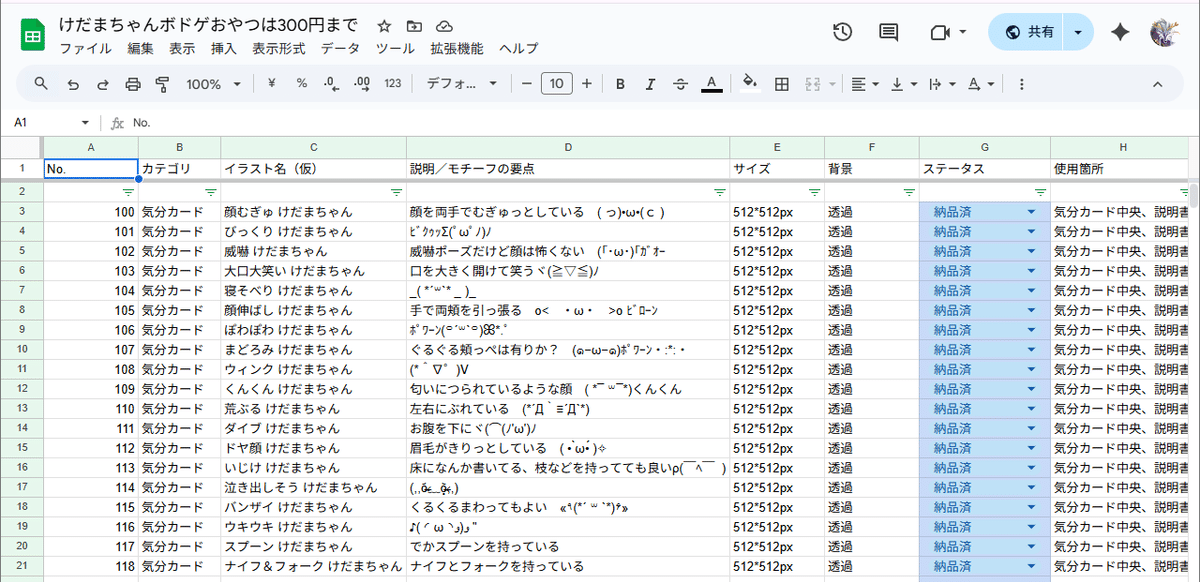Open the データ menu
Viewport: 1200px width, 582px height.
pyautogui.click(x=340, y=48)
